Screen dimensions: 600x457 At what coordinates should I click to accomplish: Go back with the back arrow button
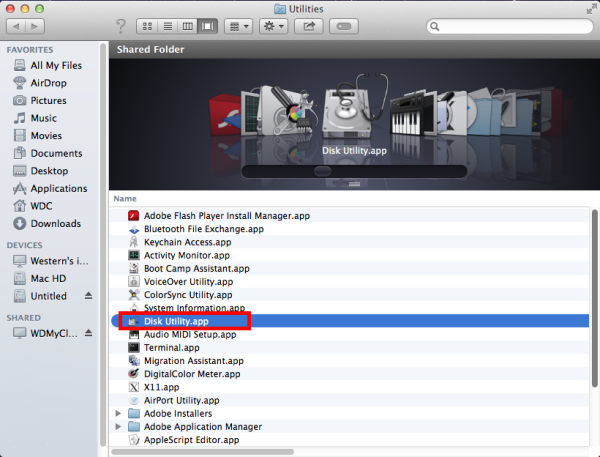(16, 26)
